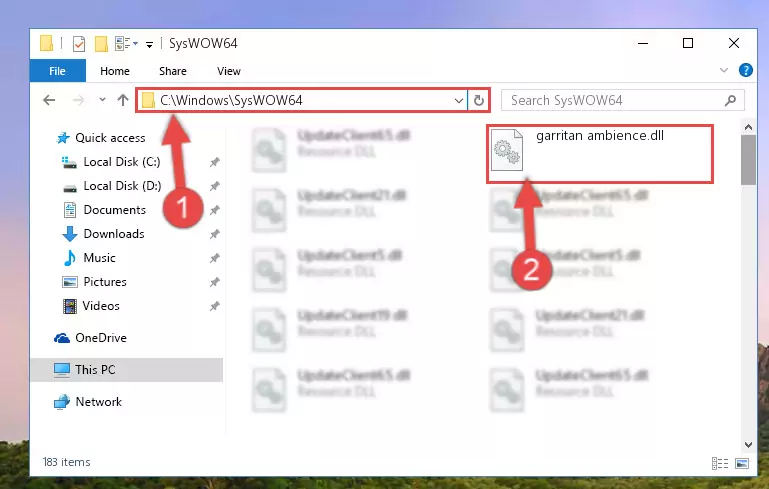Viewport: 769px width, 489px height.
Task: Click the 183 items status bar text
Action: [67, 462]
